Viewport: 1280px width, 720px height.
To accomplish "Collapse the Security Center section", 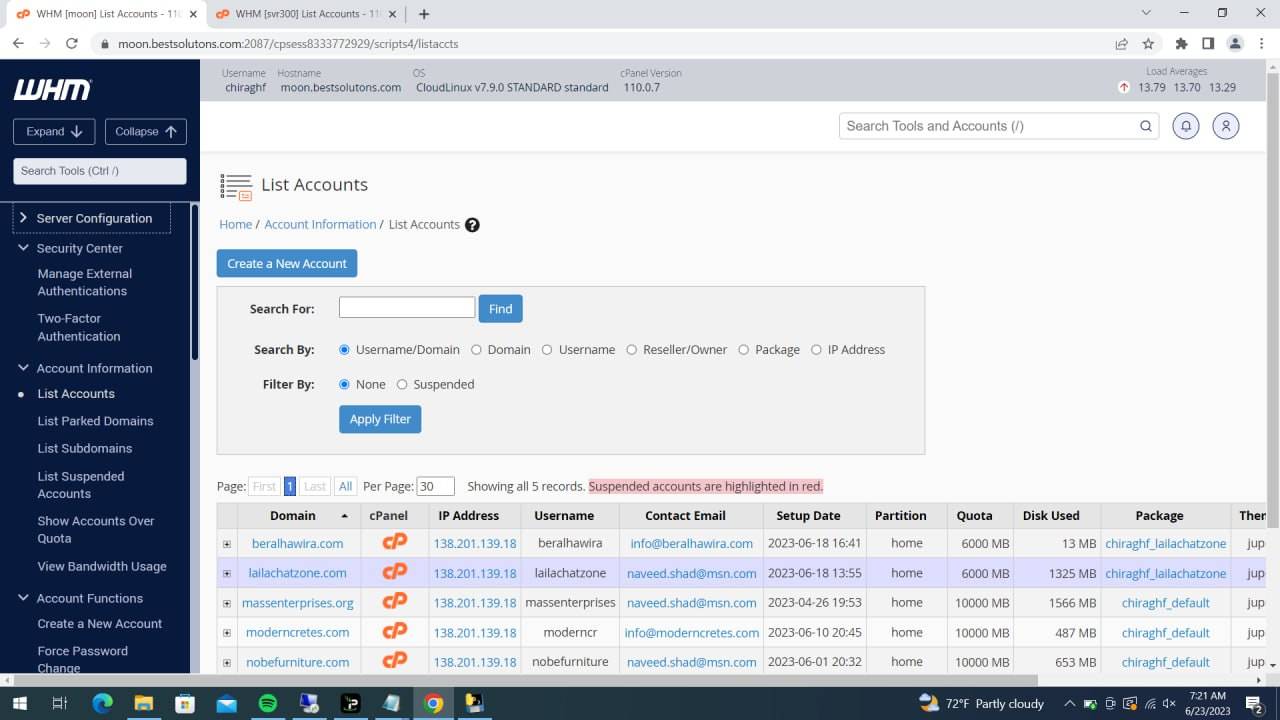I will [x=23, y=248].
